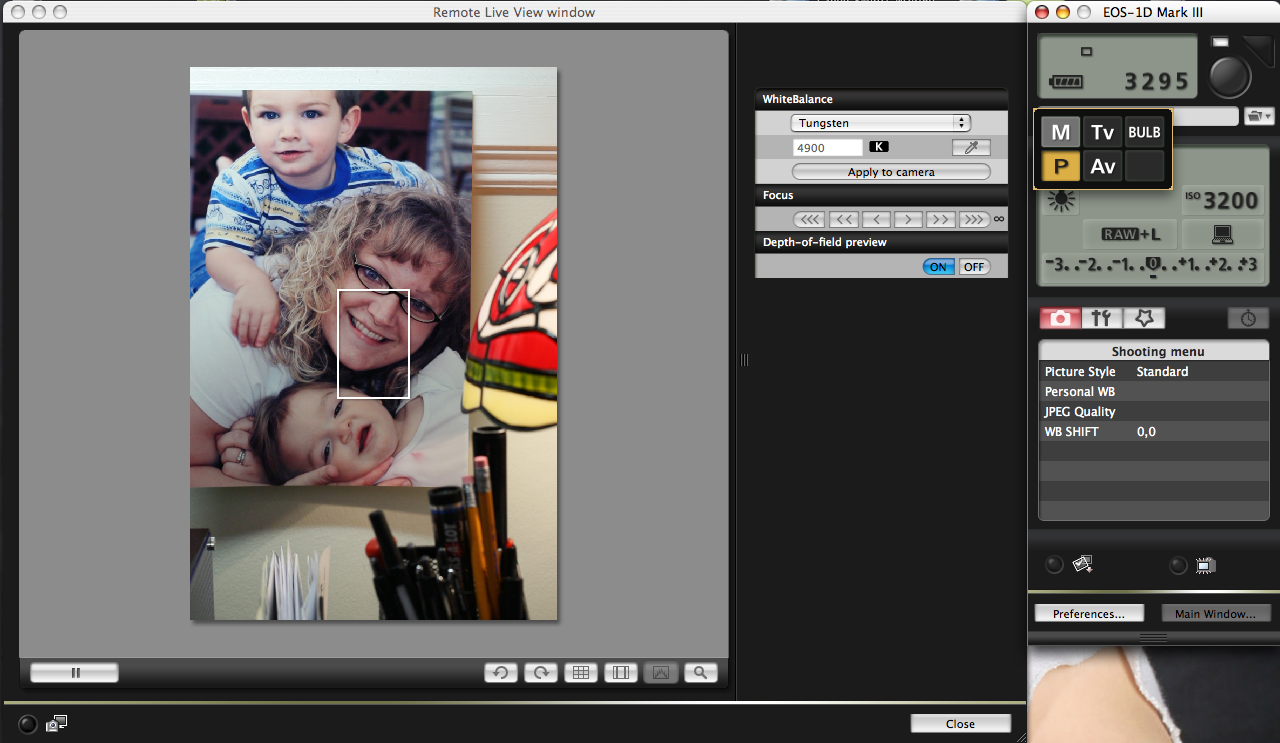Image resolution: width=1280 pixels, height=743 pixels.
Task: Rotate the live view image right
Action: tap(540, 673)
